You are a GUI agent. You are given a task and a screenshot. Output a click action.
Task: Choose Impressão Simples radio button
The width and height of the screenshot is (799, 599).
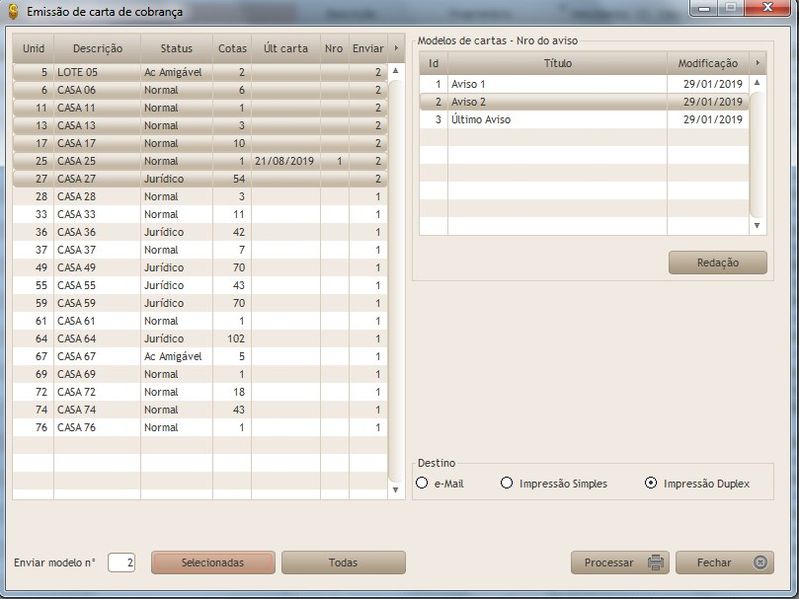click(x=507, y=483)
